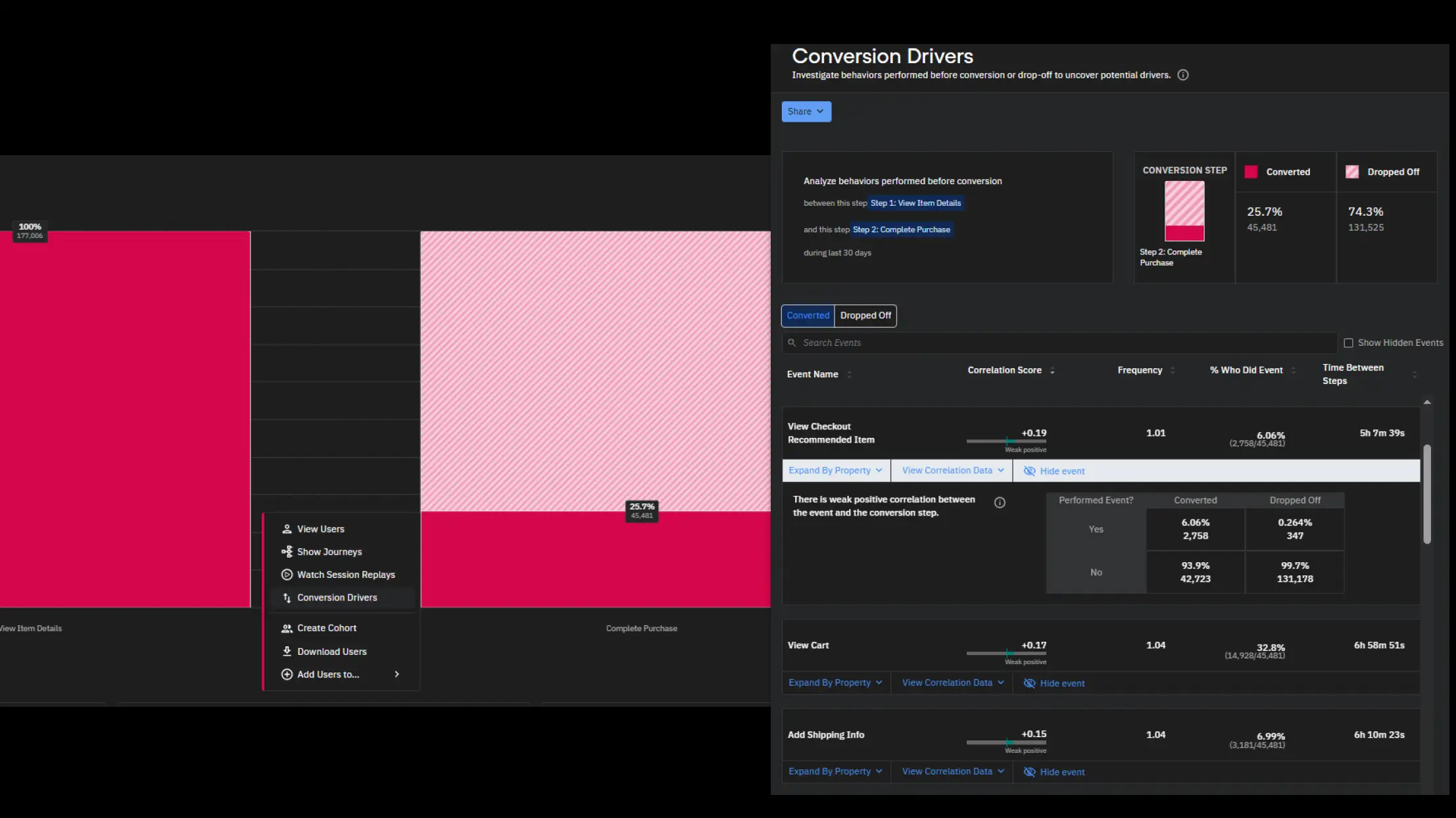Hide the Add Shipping Info event

1054,772
